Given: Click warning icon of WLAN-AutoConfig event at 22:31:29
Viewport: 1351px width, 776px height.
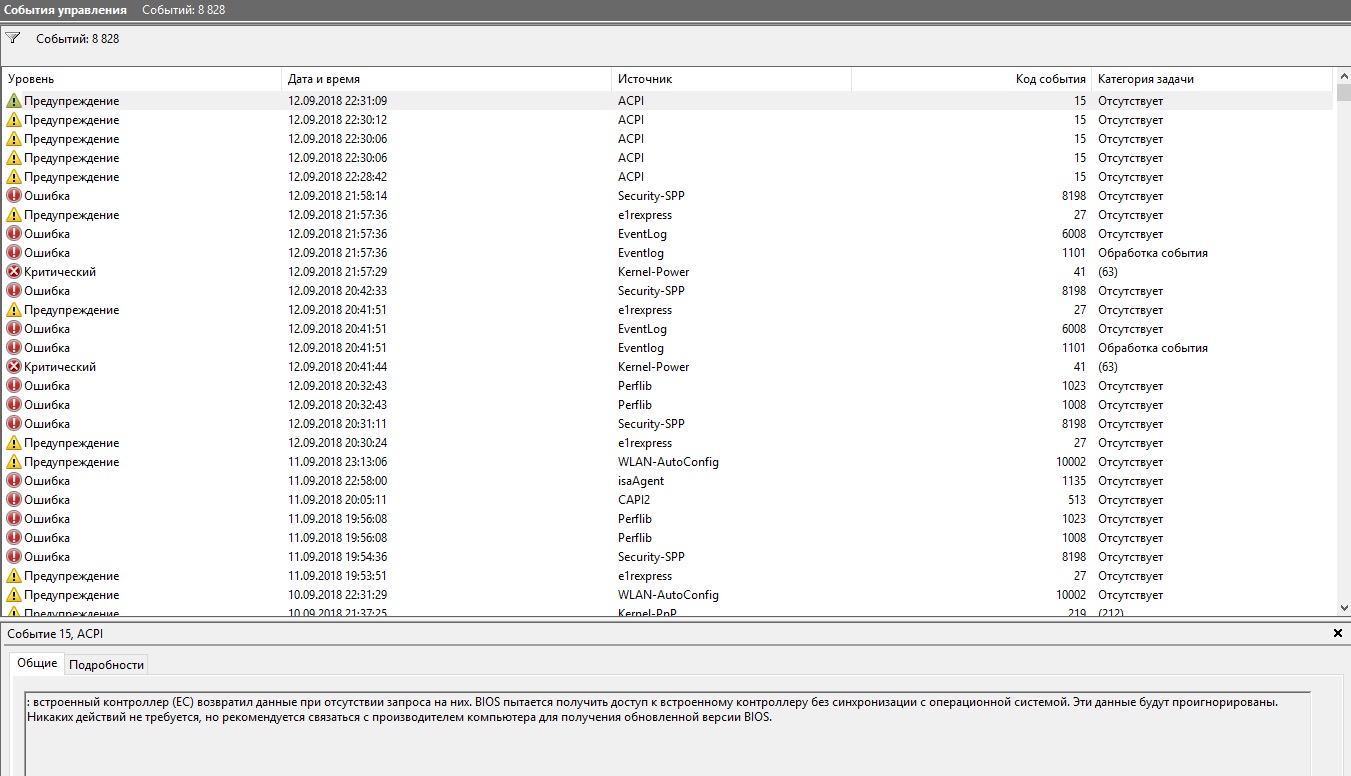Looking at the screenshot, I should click(14, 595).
